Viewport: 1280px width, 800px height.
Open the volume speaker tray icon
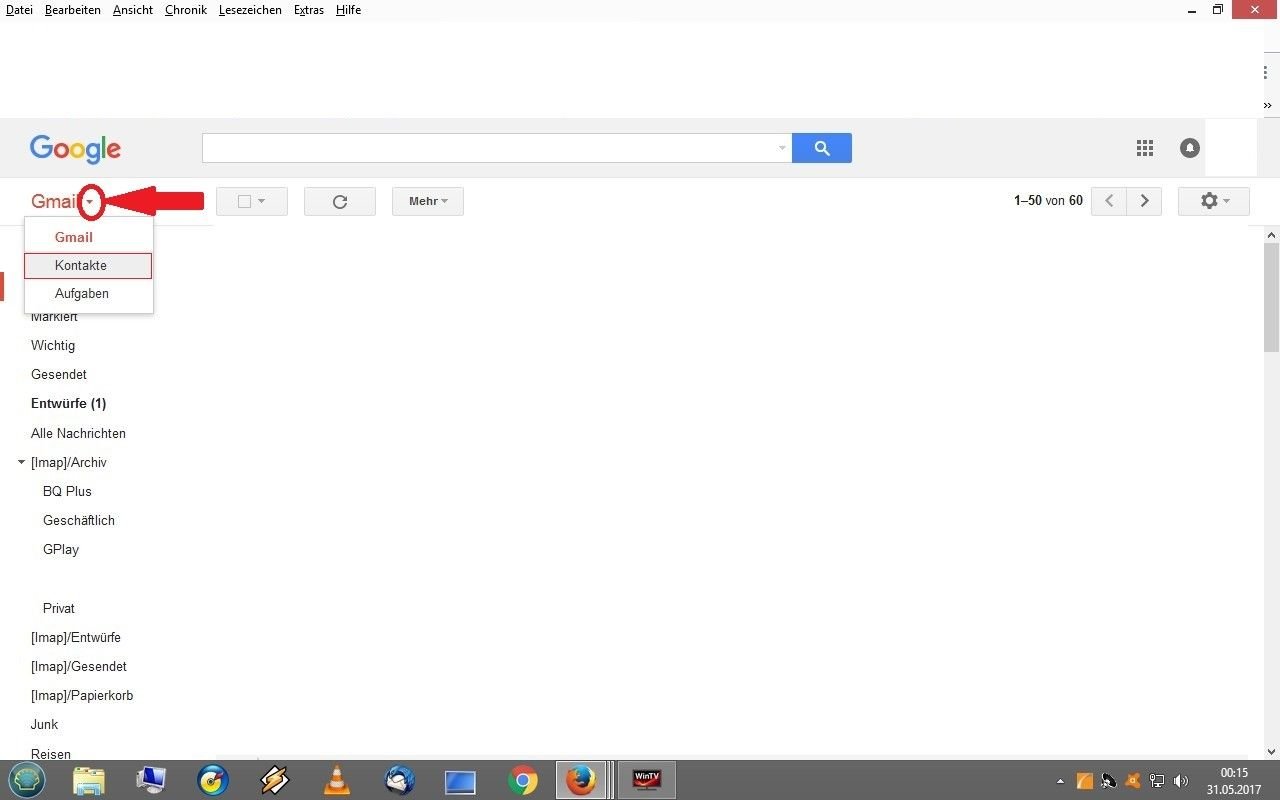1181,781
